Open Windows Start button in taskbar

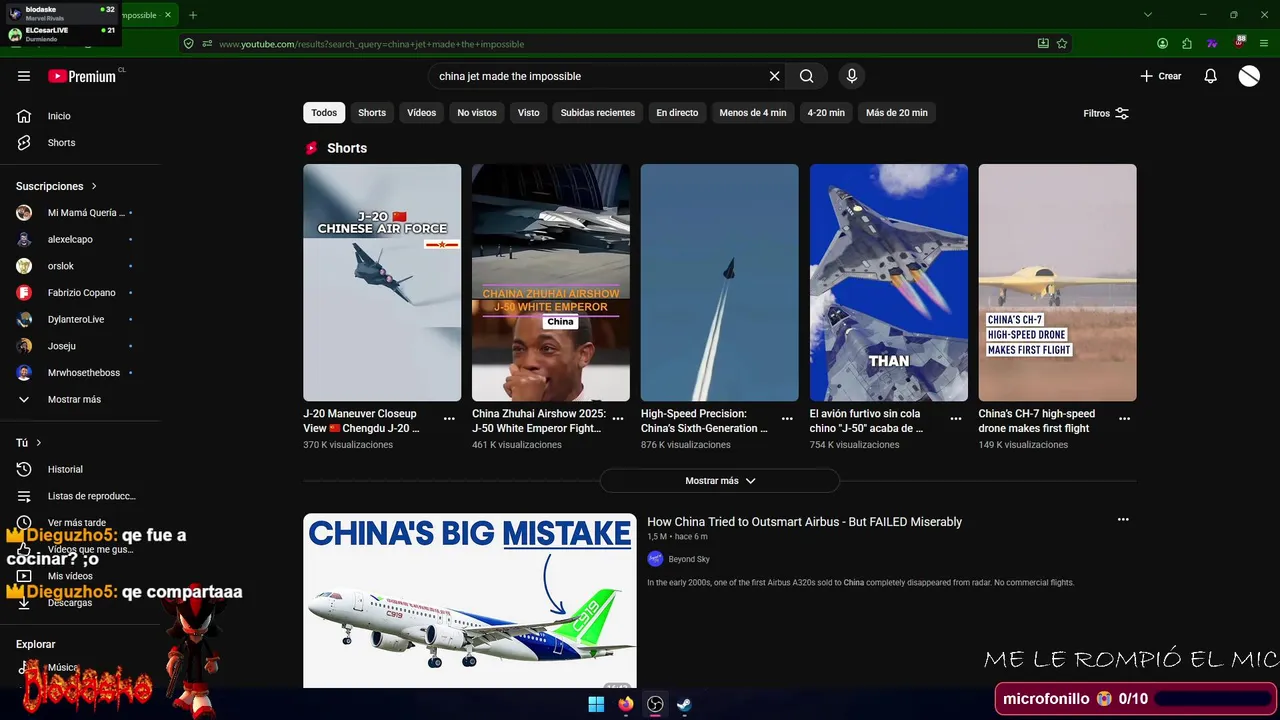[596, 704]
